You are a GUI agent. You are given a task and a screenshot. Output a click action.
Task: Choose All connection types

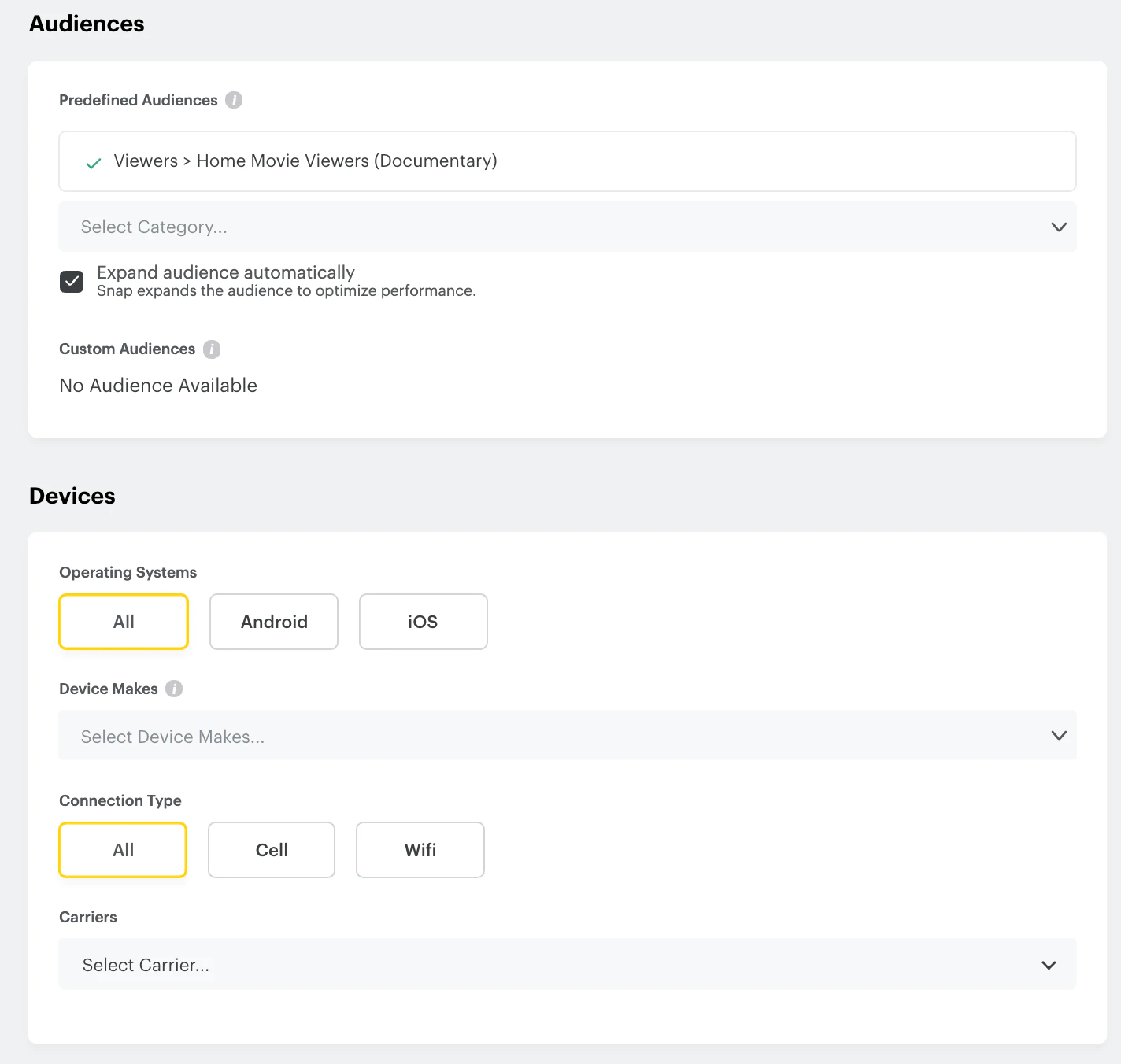123,850
